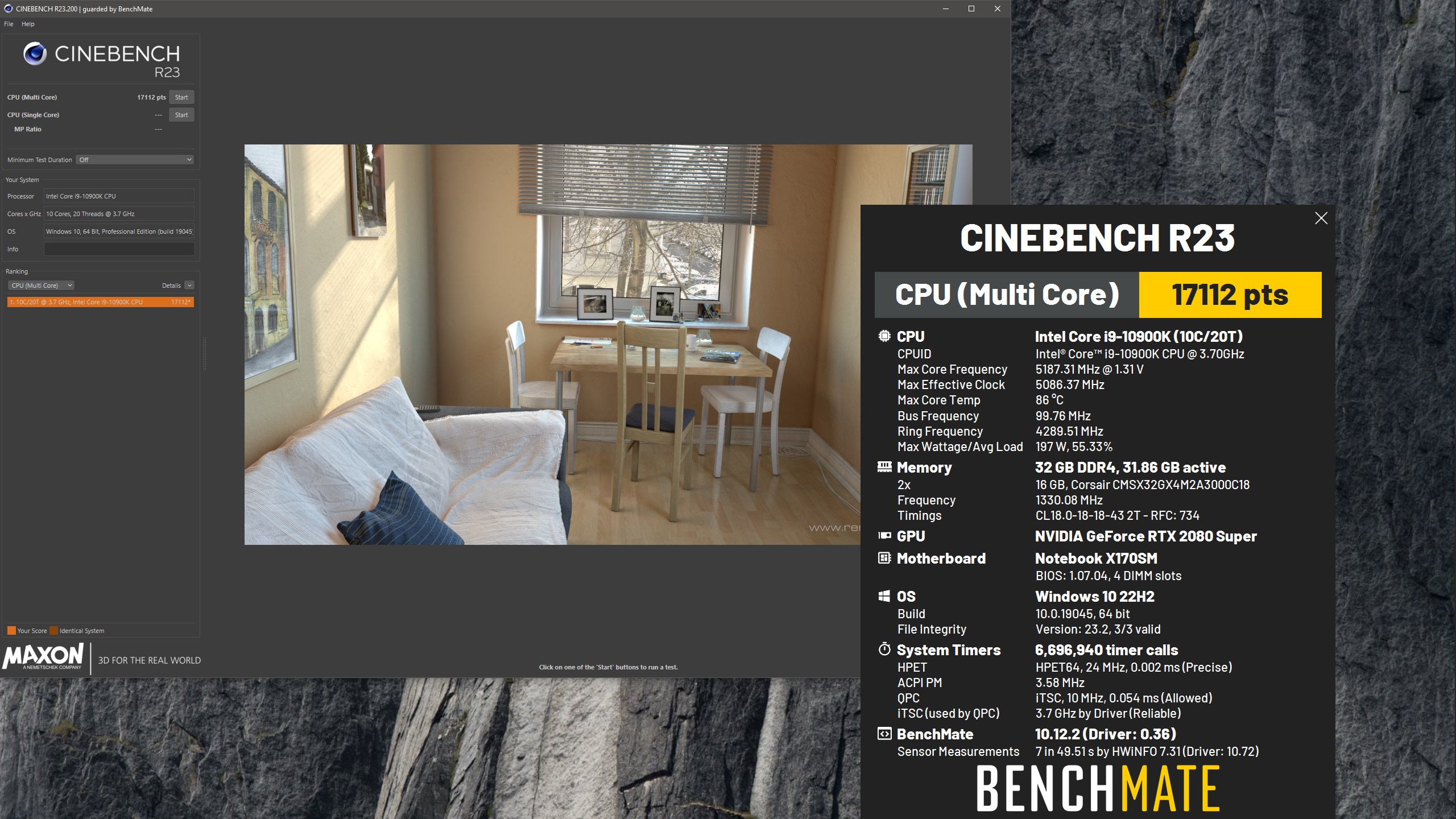This screenshot has height=819, width=1456.
Task: Click Build value 10.0.19045, 64 bit
Action: [x=1082, y=614]
